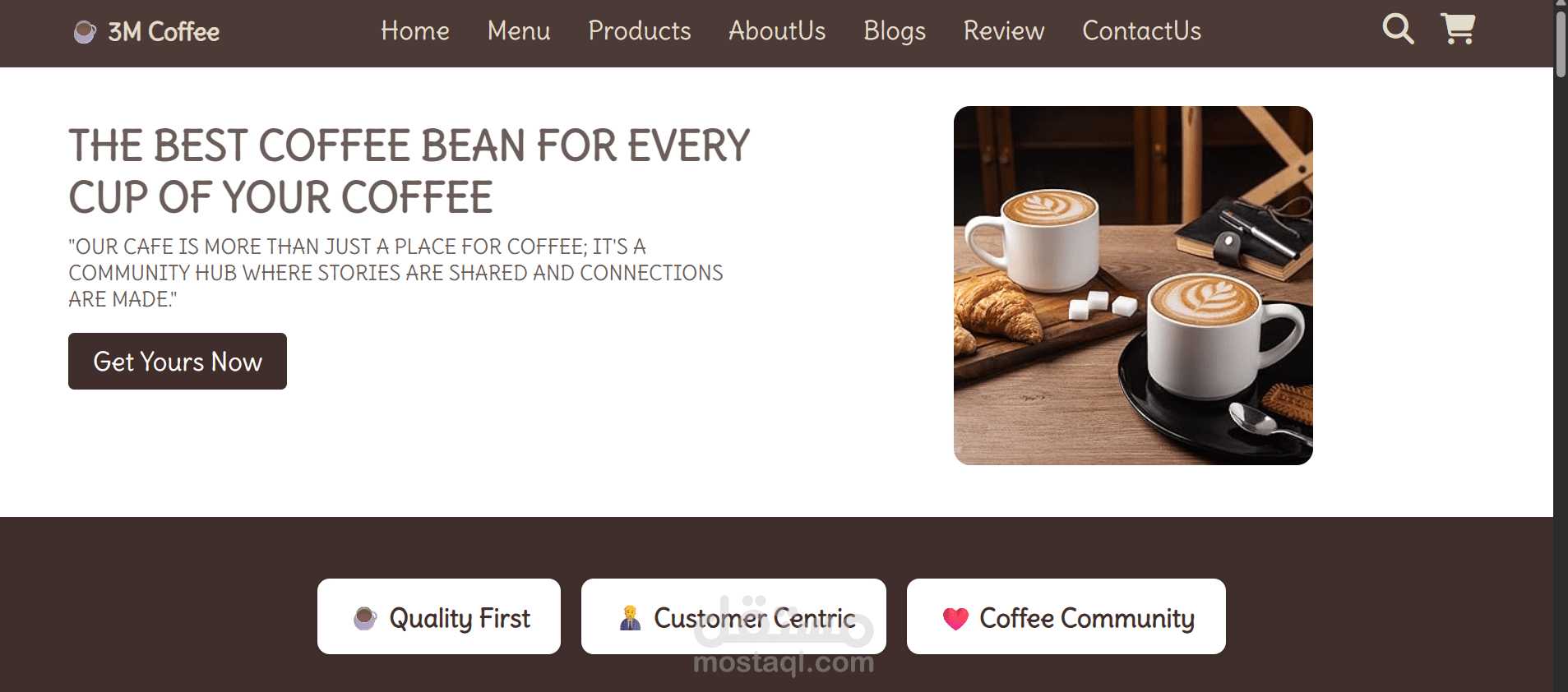Select the Quality First card

439,616
